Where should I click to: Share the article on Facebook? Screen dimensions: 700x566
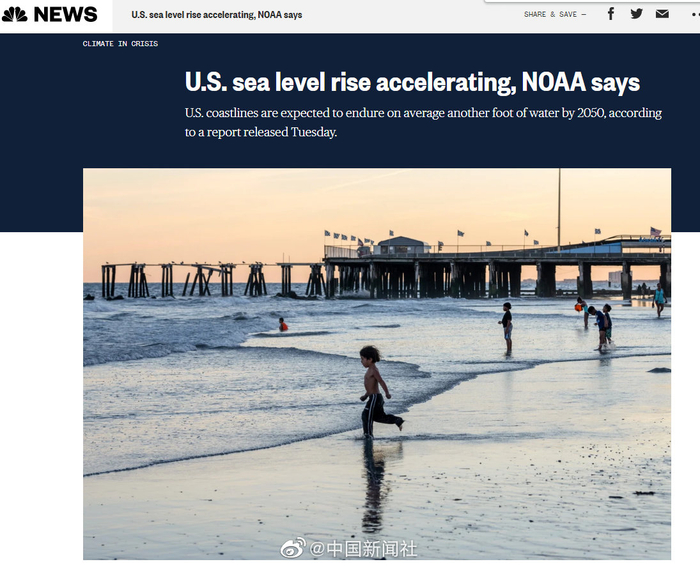click(611, 14)
